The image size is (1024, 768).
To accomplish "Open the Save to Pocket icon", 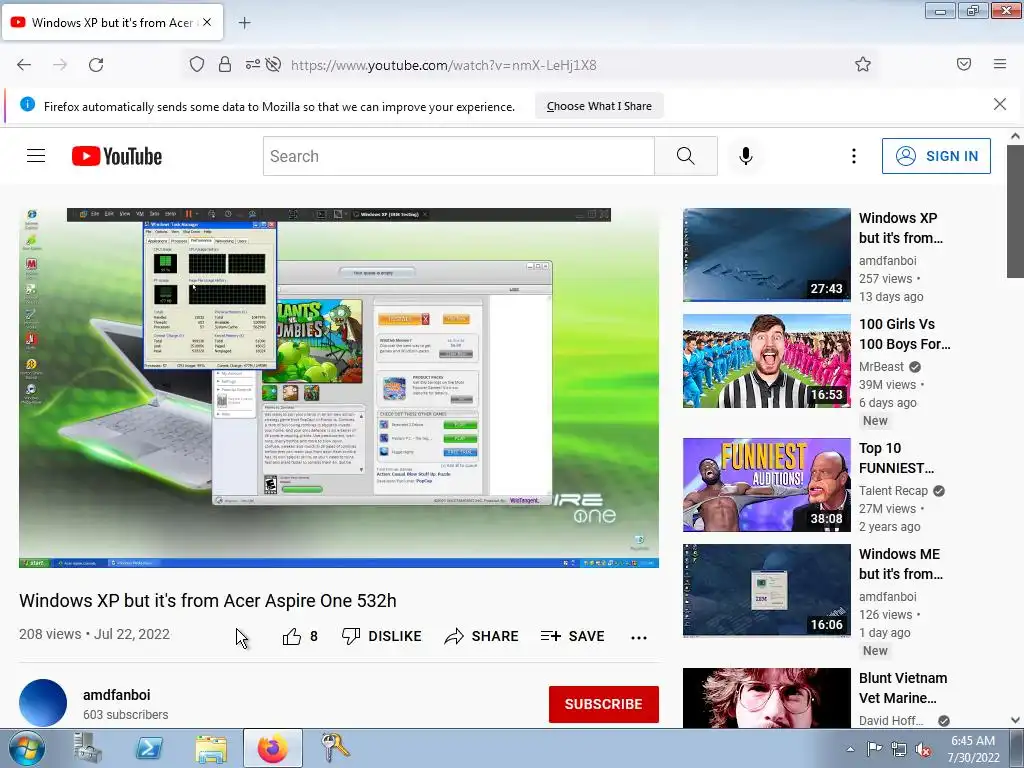I will coord(964,64).
